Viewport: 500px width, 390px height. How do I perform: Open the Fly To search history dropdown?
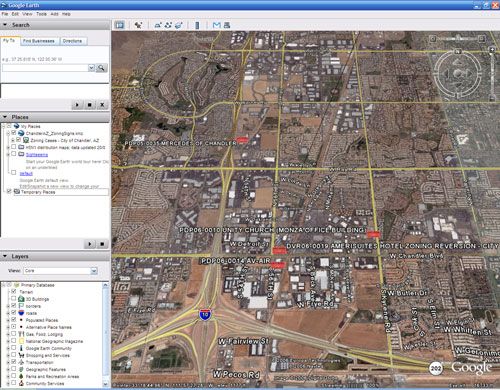coord(91,68)
